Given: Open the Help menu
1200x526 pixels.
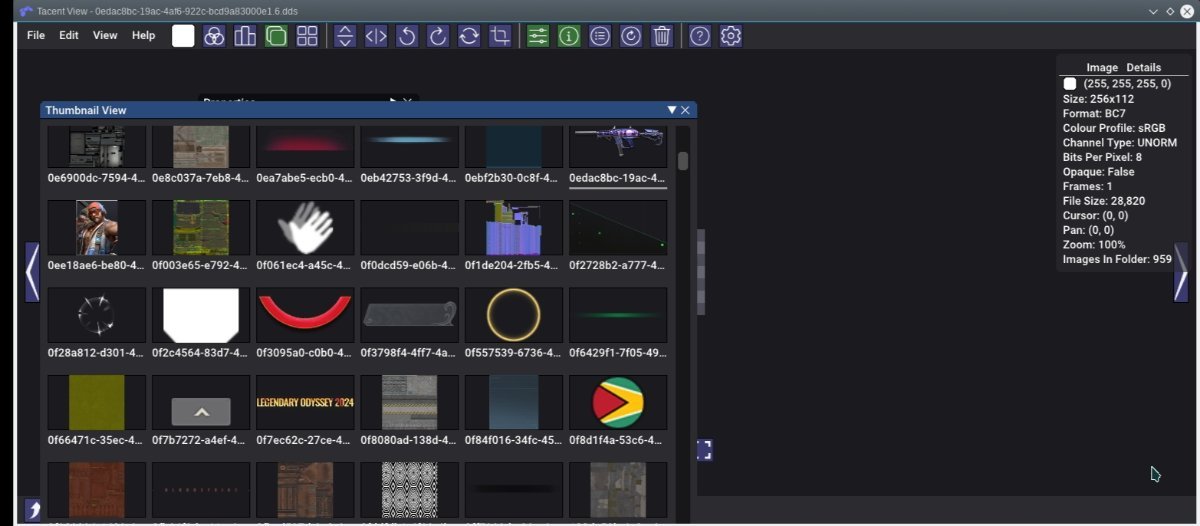Looking at the screenshot, I should point(144,35).
